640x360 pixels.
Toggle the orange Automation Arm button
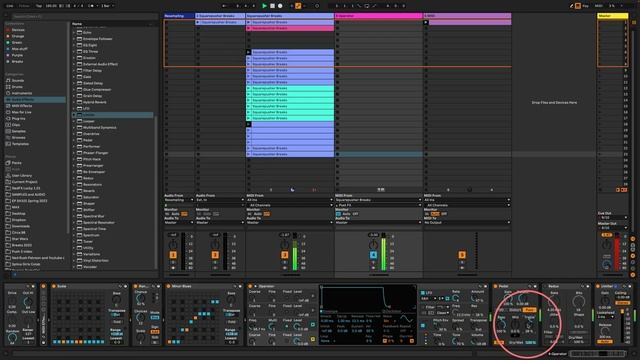298,6
